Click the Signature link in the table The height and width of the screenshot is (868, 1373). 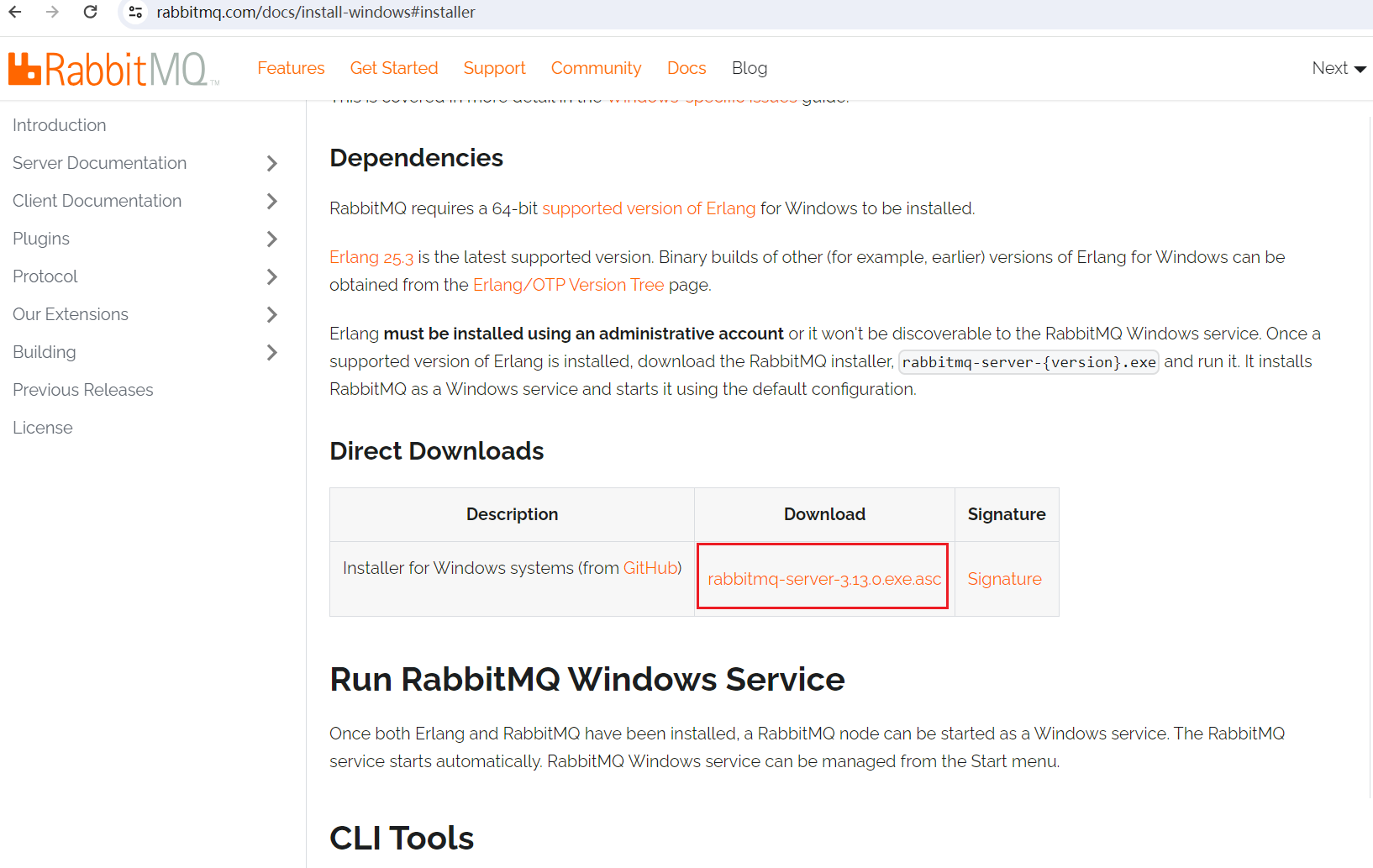[x=1004, y=578]
